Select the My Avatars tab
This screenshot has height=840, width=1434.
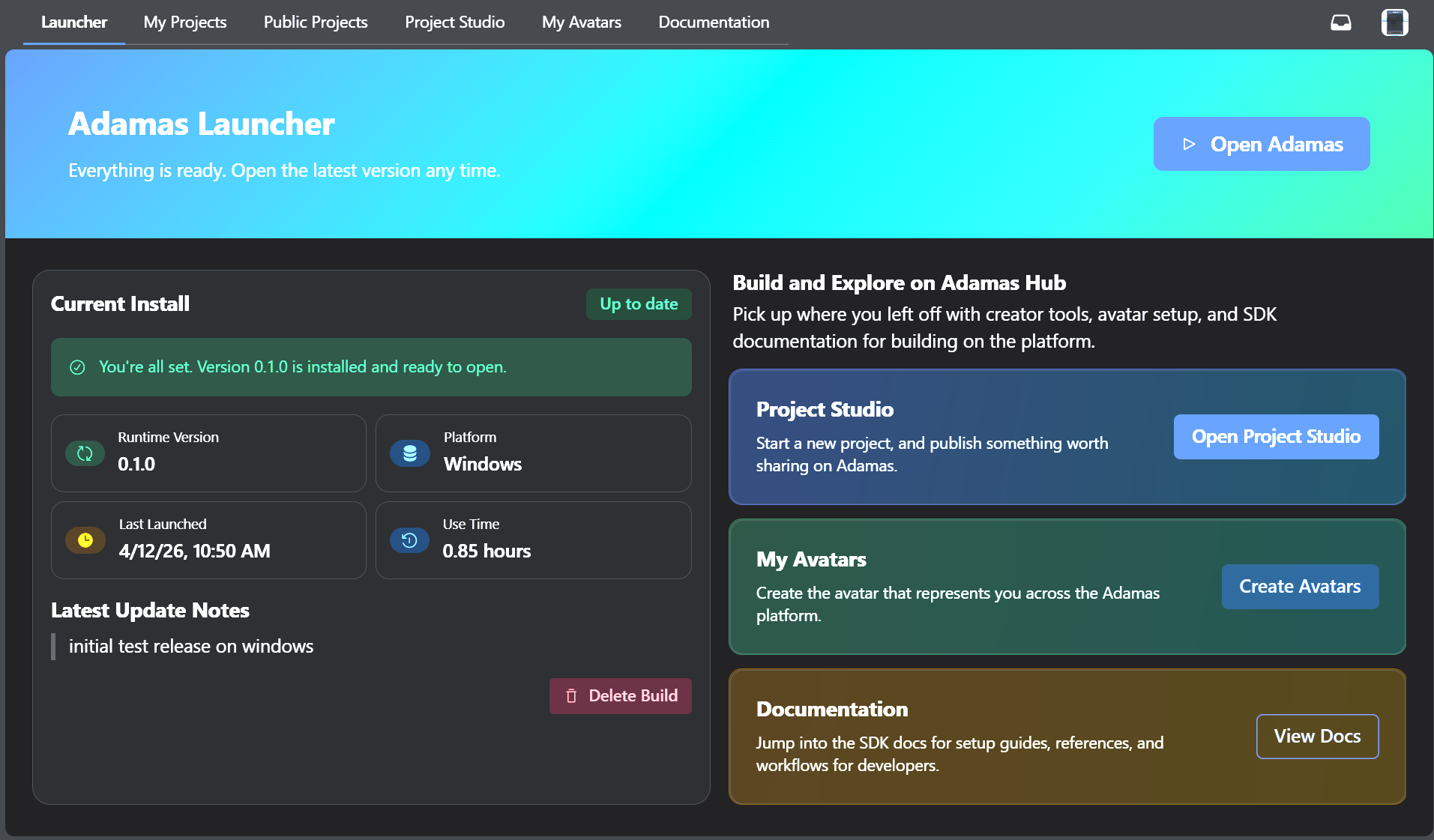click(x=581, y=22)
